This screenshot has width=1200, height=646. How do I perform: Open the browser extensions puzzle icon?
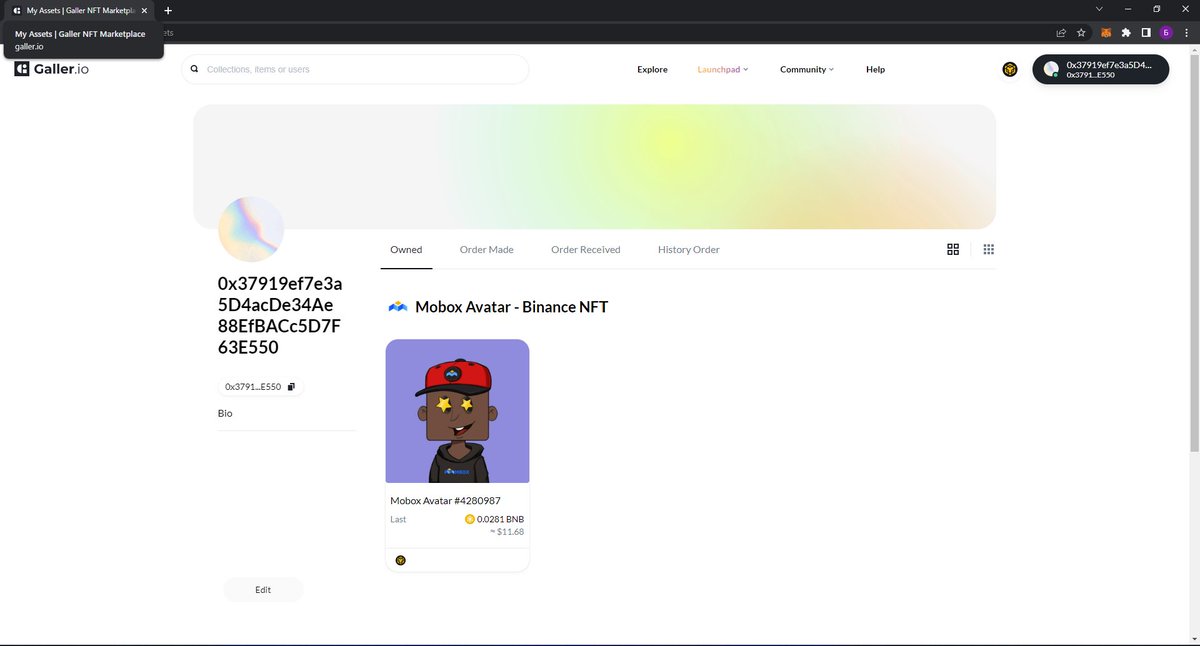click(1126, 32)
